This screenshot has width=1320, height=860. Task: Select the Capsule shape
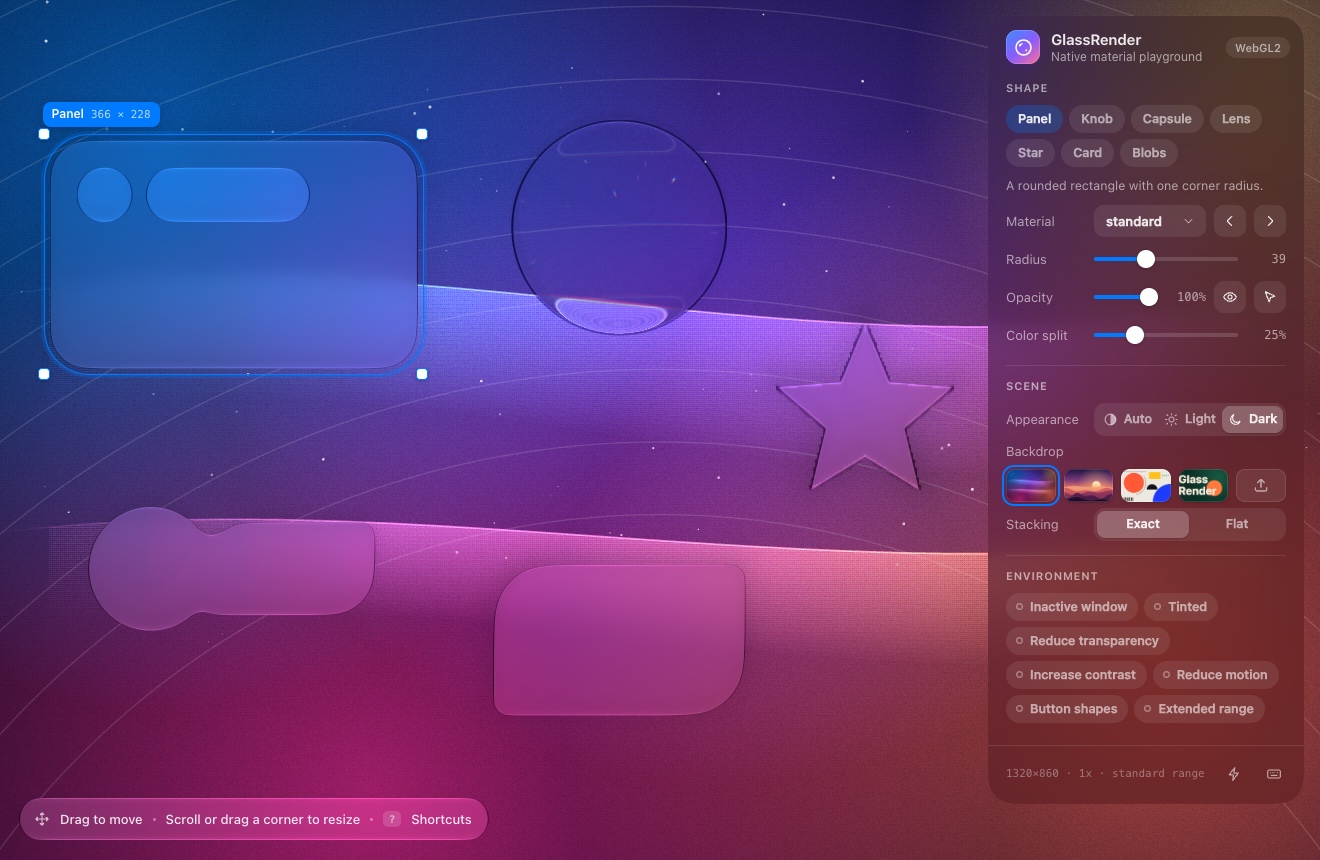tap(1167, 119)
